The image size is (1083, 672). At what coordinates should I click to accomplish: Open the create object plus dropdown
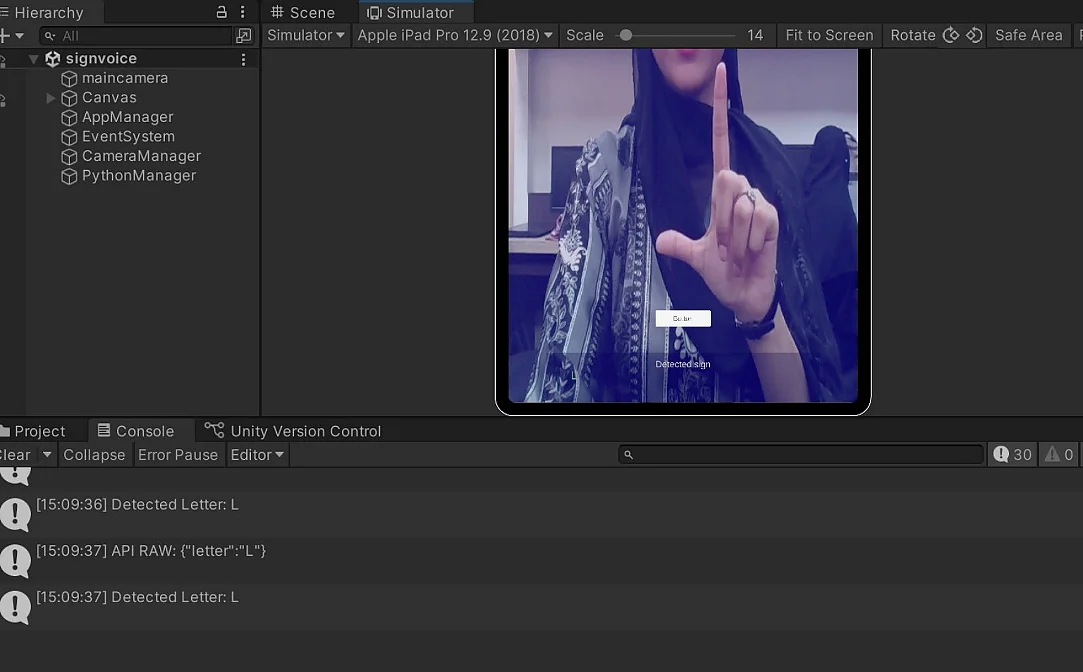pos(12,35)
